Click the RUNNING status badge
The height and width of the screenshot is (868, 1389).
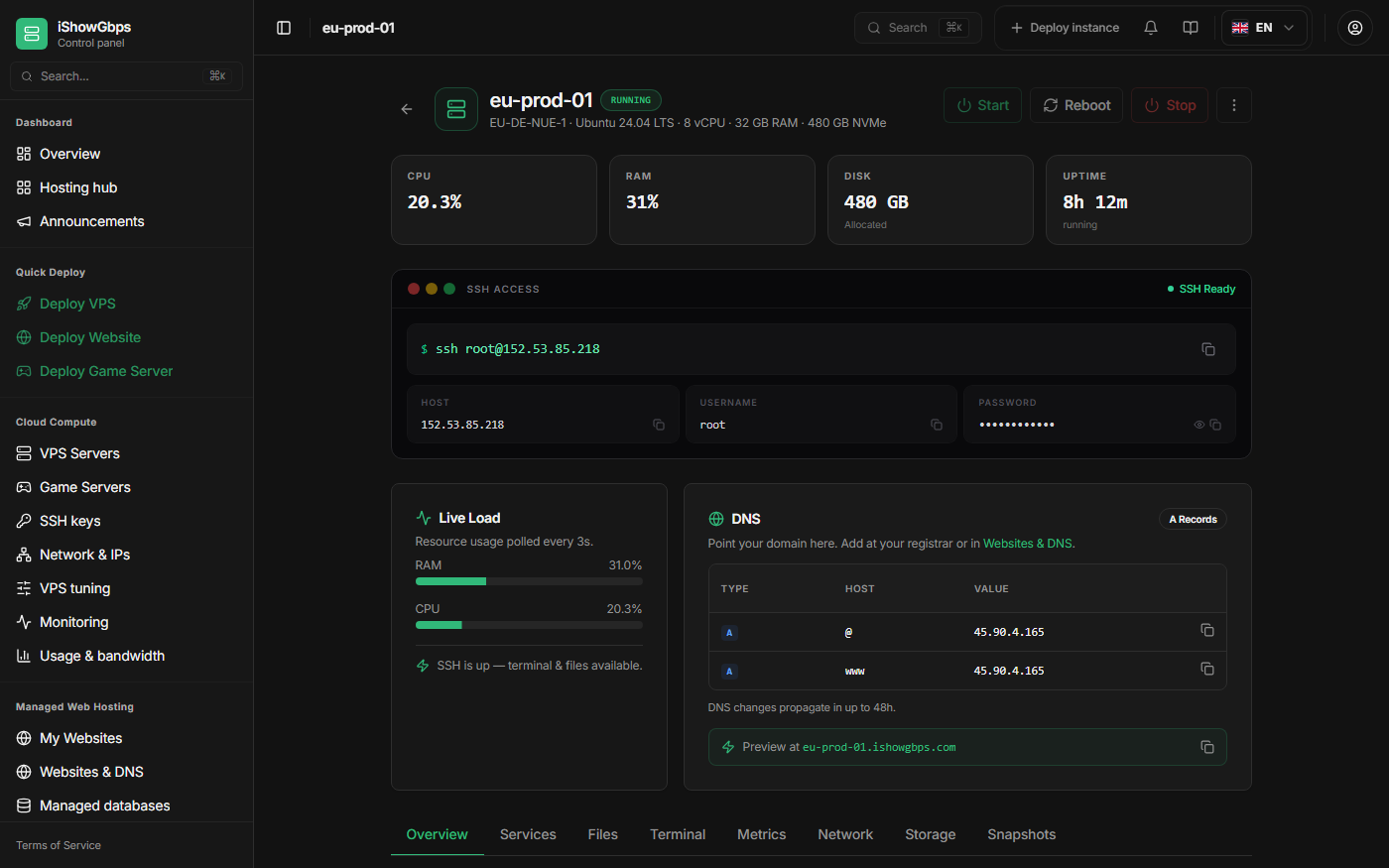point(631,100)
